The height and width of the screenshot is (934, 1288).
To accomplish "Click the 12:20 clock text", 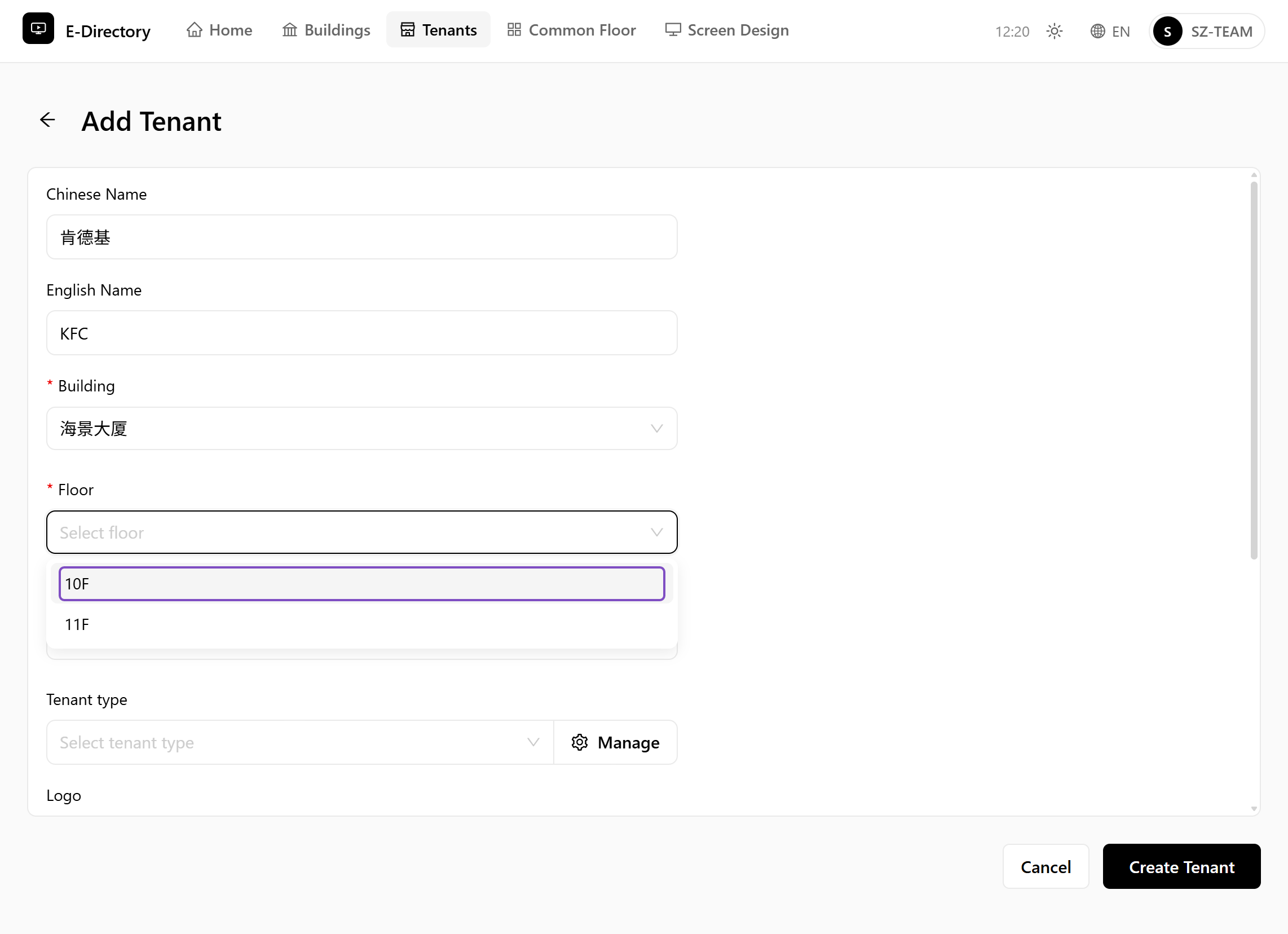I will (1012, 31).
